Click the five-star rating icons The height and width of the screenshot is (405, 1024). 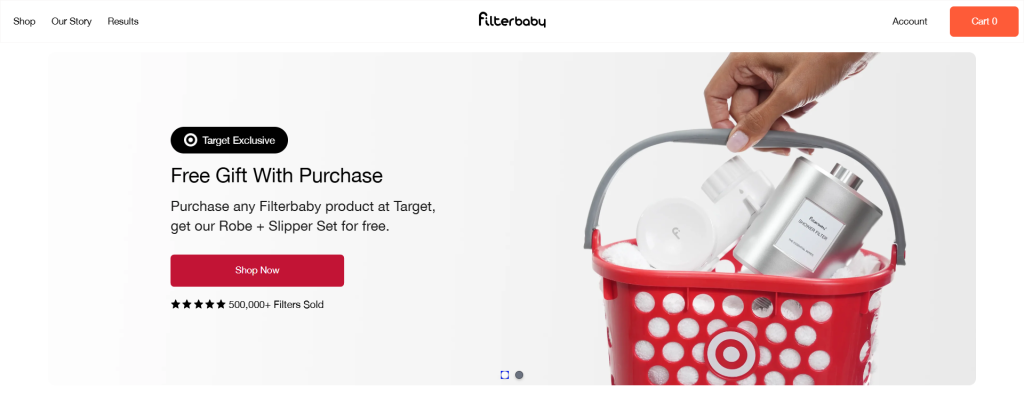click(198, 305)
